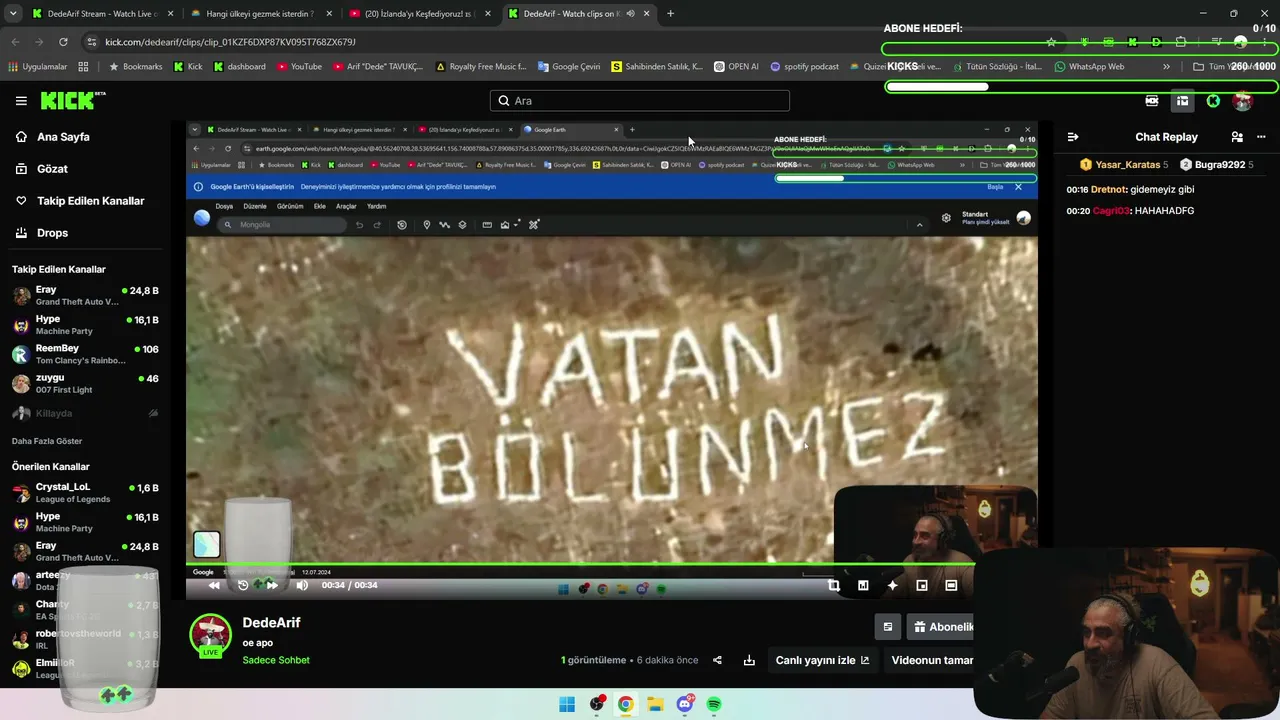The image size is (1280, 720).
Task: Open Takip Edilen Kanallar sidebar link
Action: [91, 201]
